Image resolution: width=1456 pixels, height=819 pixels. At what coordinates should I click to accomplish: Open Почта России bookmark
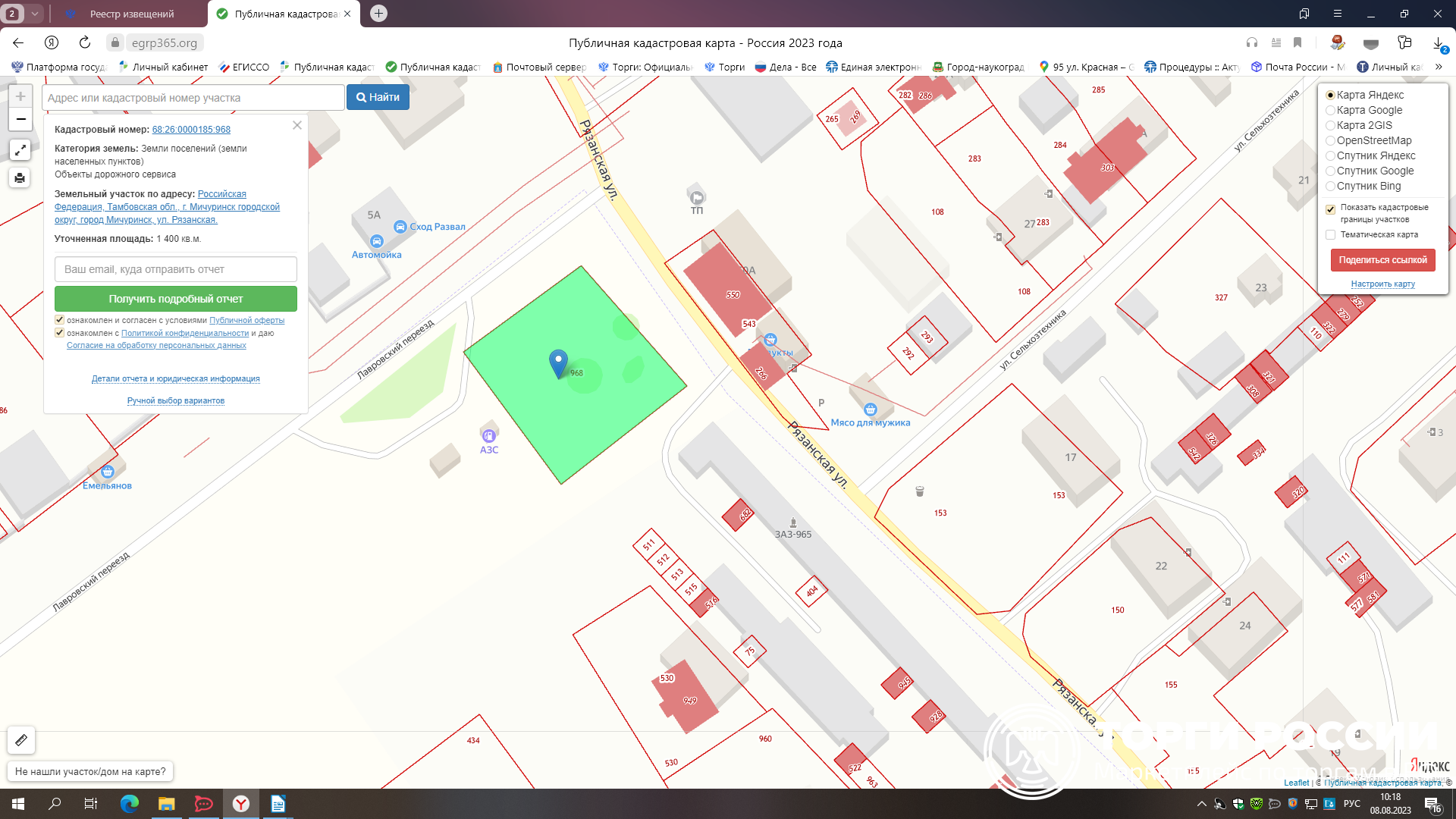[1298, 67]
